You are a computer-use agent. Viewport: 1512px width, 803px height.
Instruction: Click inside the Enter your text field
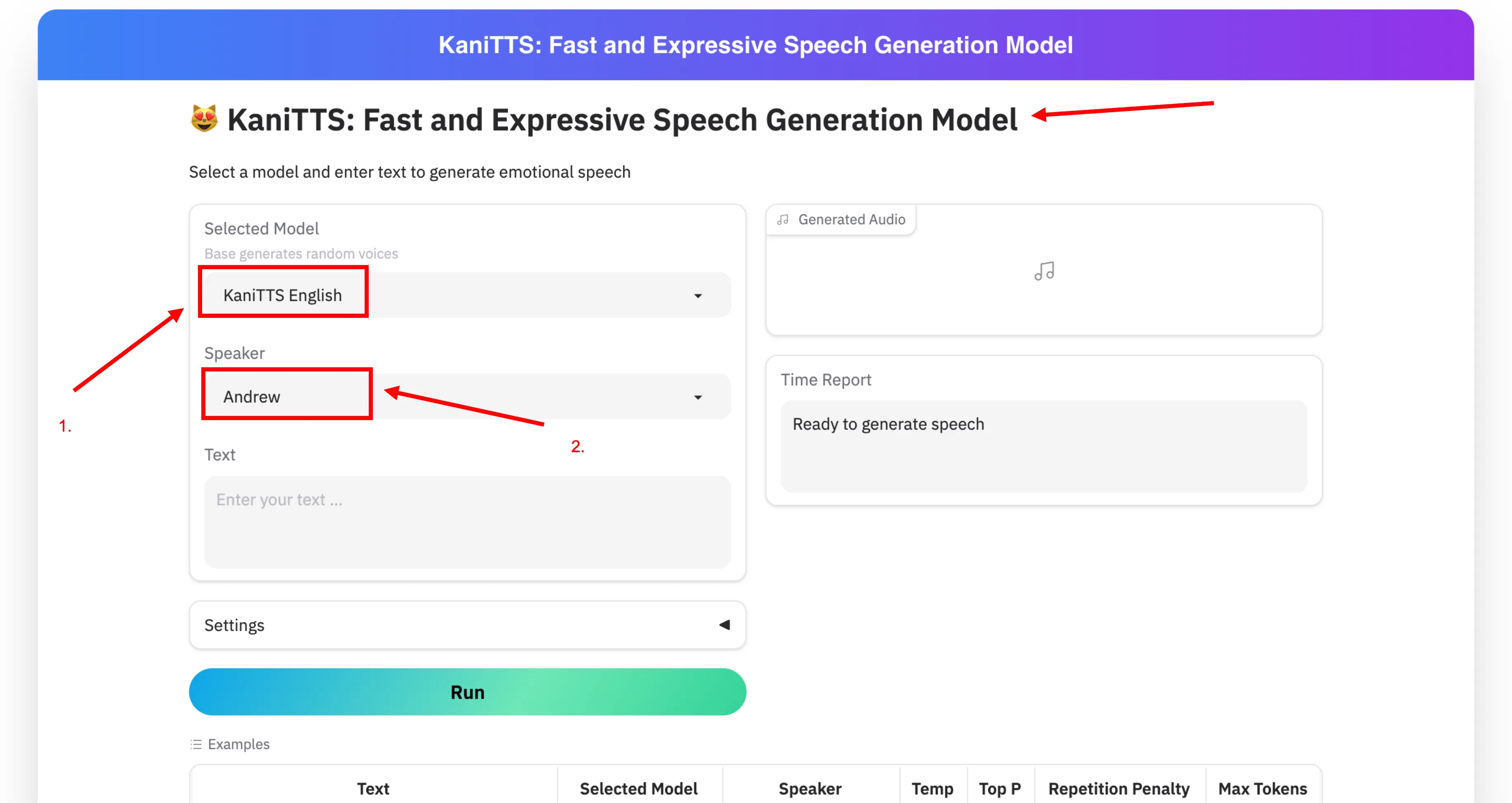(466, 522)
